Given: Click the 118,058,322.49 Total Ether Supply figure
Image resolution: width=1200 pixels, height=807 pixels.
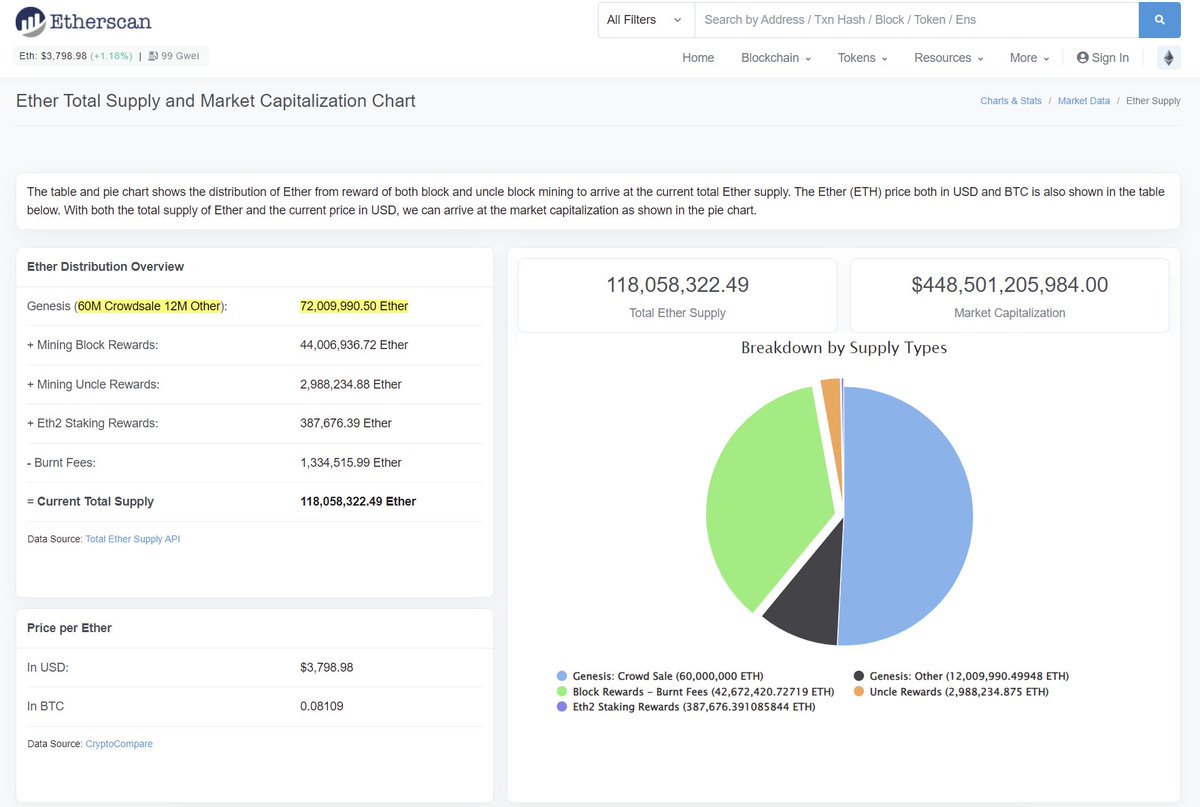Looking at the screenshot, I should [677, 285].
